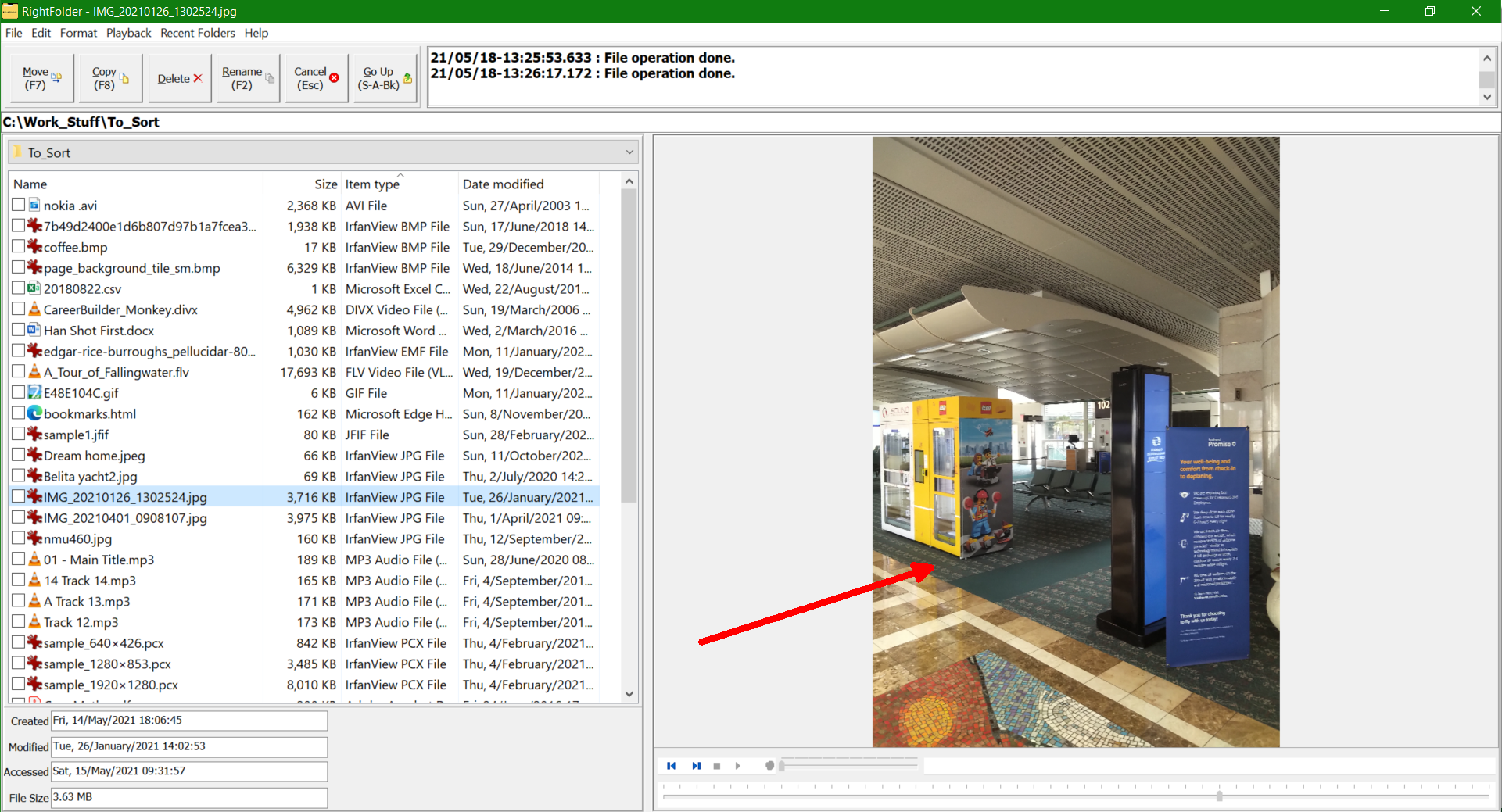This screenshot has width=1502, height=812.
Task: Click the Edge icon of bookmarks.html
Action: point(34,413)
